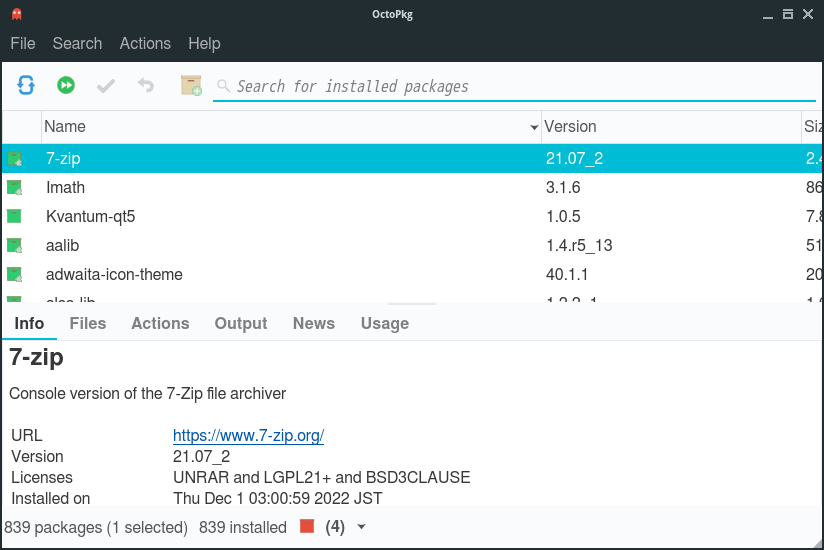Viewport: 824px width, 550px height.
Task: Switch to the Files tab
Action: [88, 323]
